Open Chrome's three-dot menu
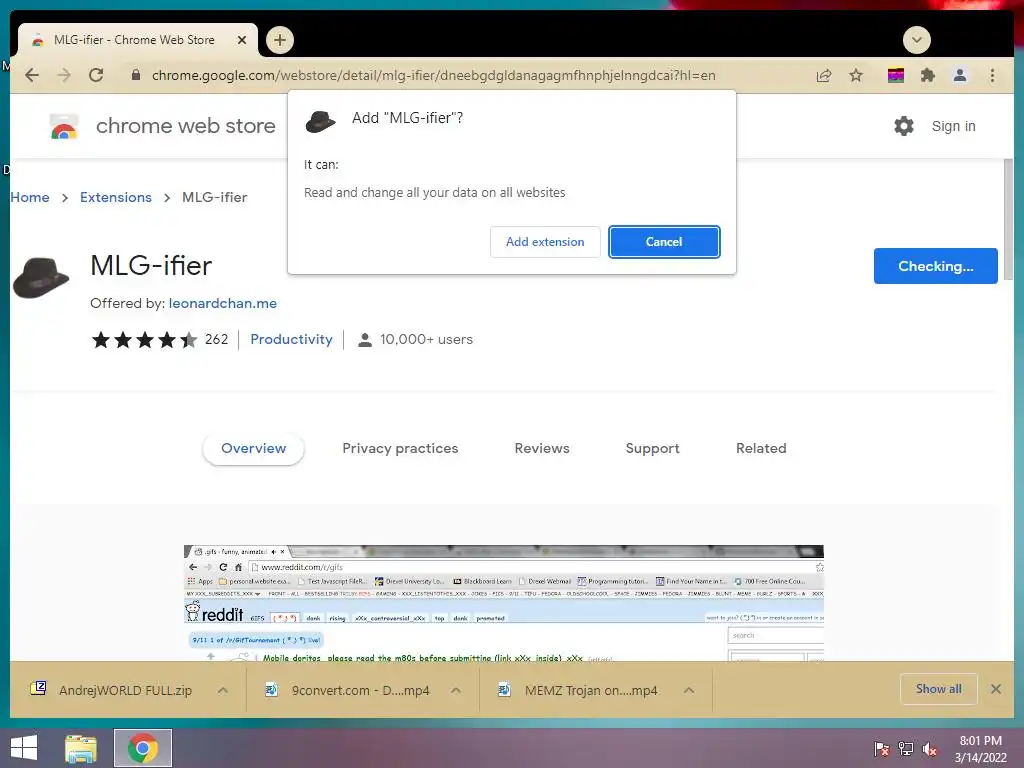The image size is (1024, 768). pyautogui.click(x=993, y=75)
